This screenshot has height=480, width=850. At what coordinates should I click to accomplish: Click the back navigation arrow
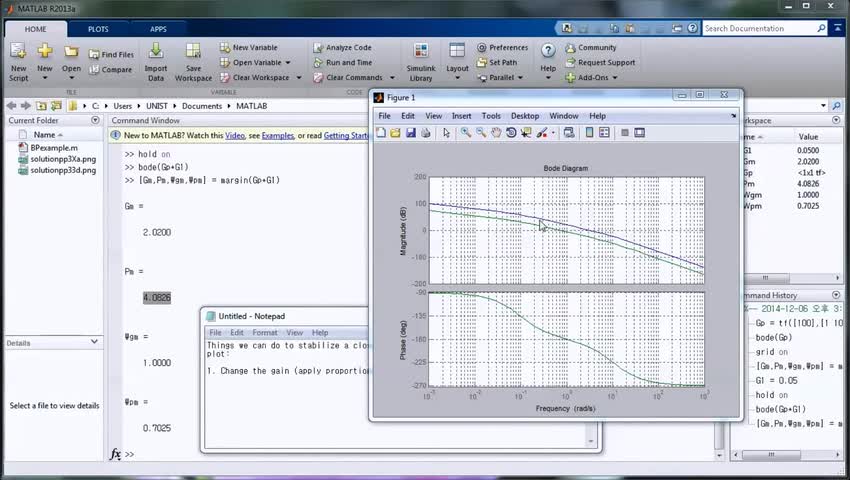pyautogui.click(x=11, y=106)
